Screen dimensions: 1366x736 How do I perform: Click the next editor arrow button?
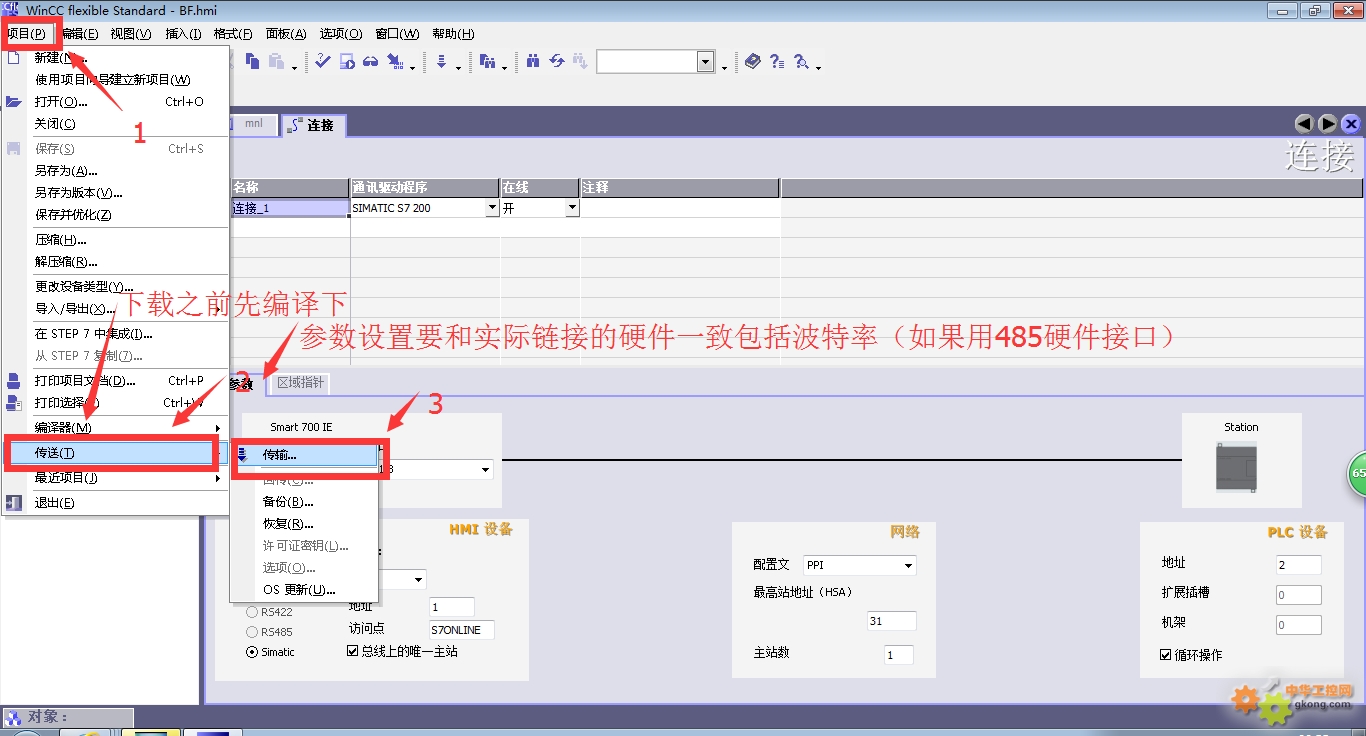tap(1328, 124)
